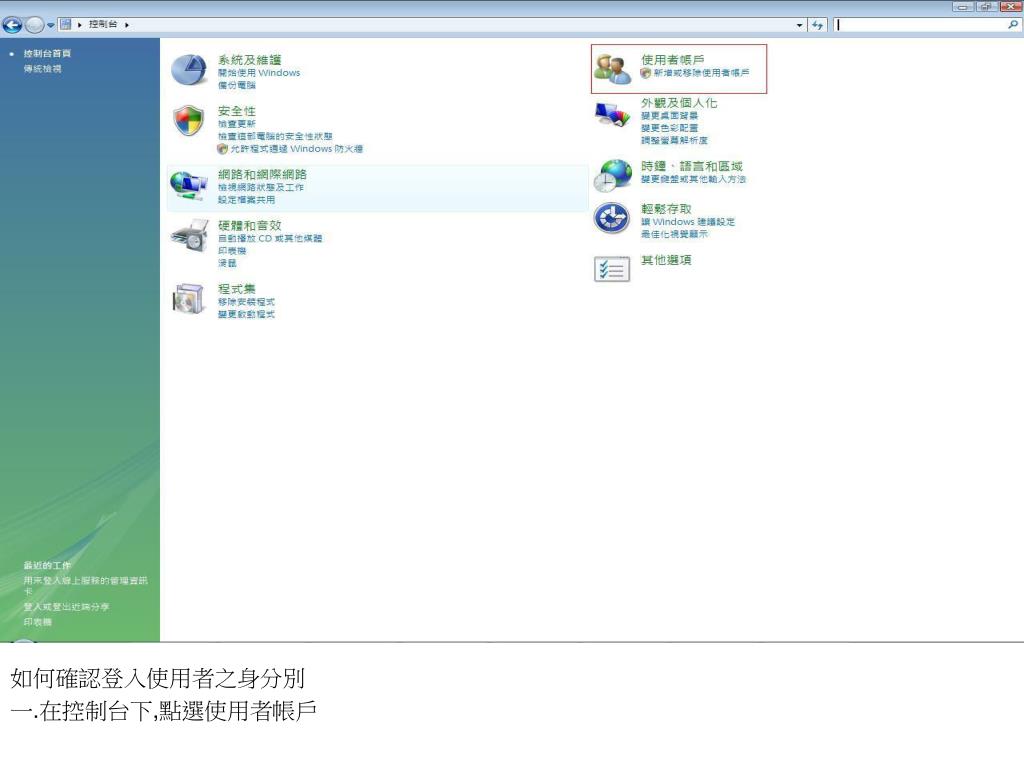Screen dimensions: 1024x768
Task: Open the 輕鬆存取 blue circle icon
Action: pyautogui.click(x=612, y=218)
